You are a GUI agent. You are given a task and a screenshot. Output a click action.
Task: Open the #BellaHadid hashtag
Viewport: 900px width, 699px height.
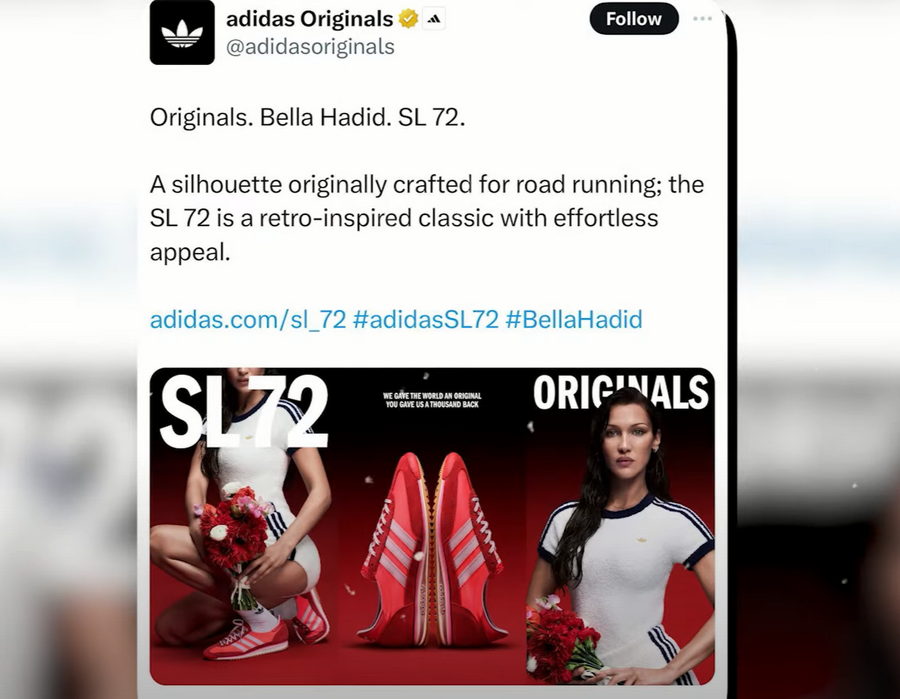pyautogui.click(x=574, y=320)
